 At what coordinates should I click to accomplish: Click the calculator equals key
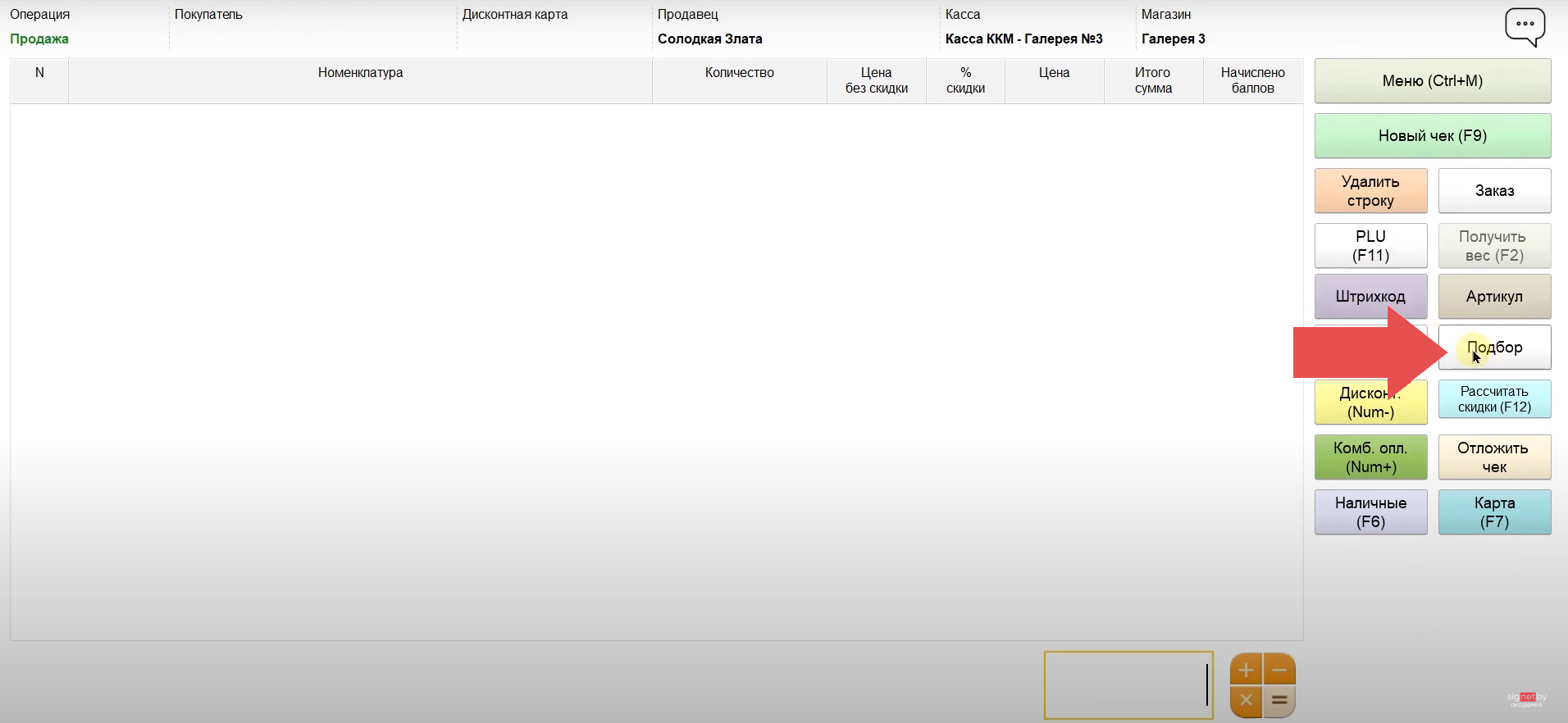tap(1279, 701)
